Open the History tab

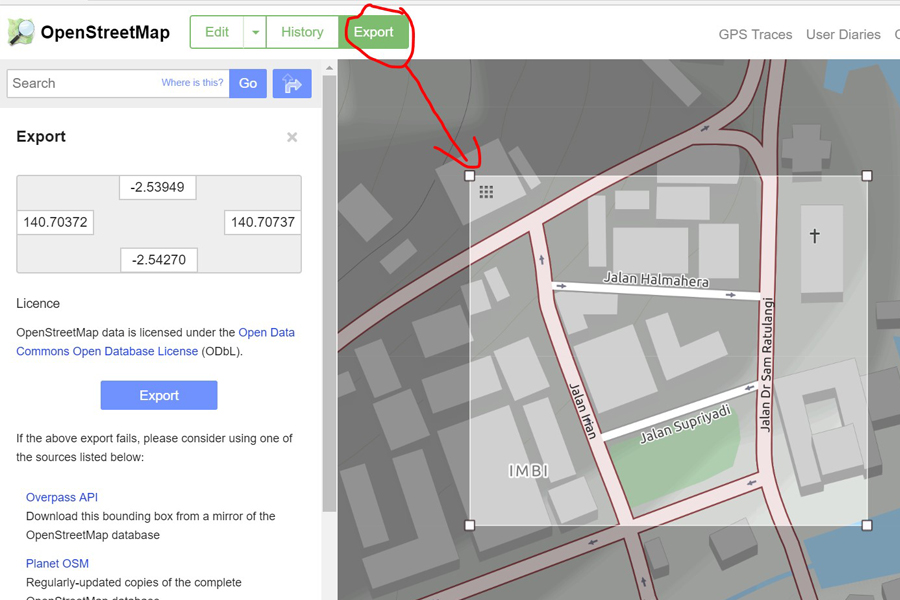point(302,32)
